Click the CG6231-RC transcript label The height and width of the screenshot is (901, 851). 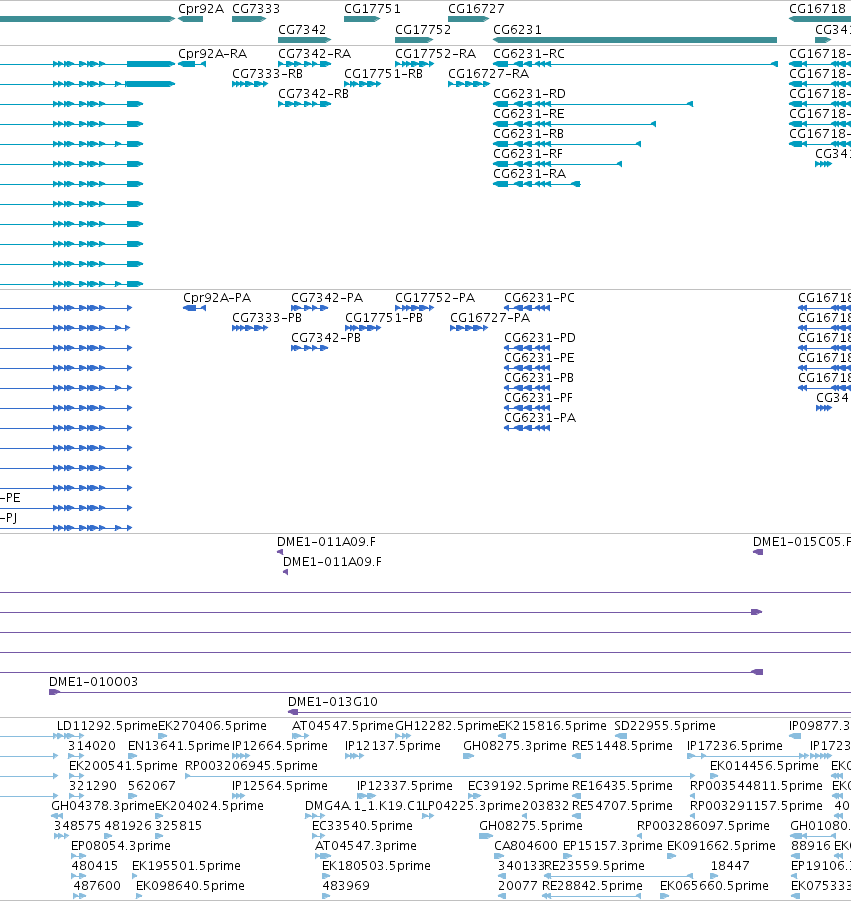[x=529, y=54]
